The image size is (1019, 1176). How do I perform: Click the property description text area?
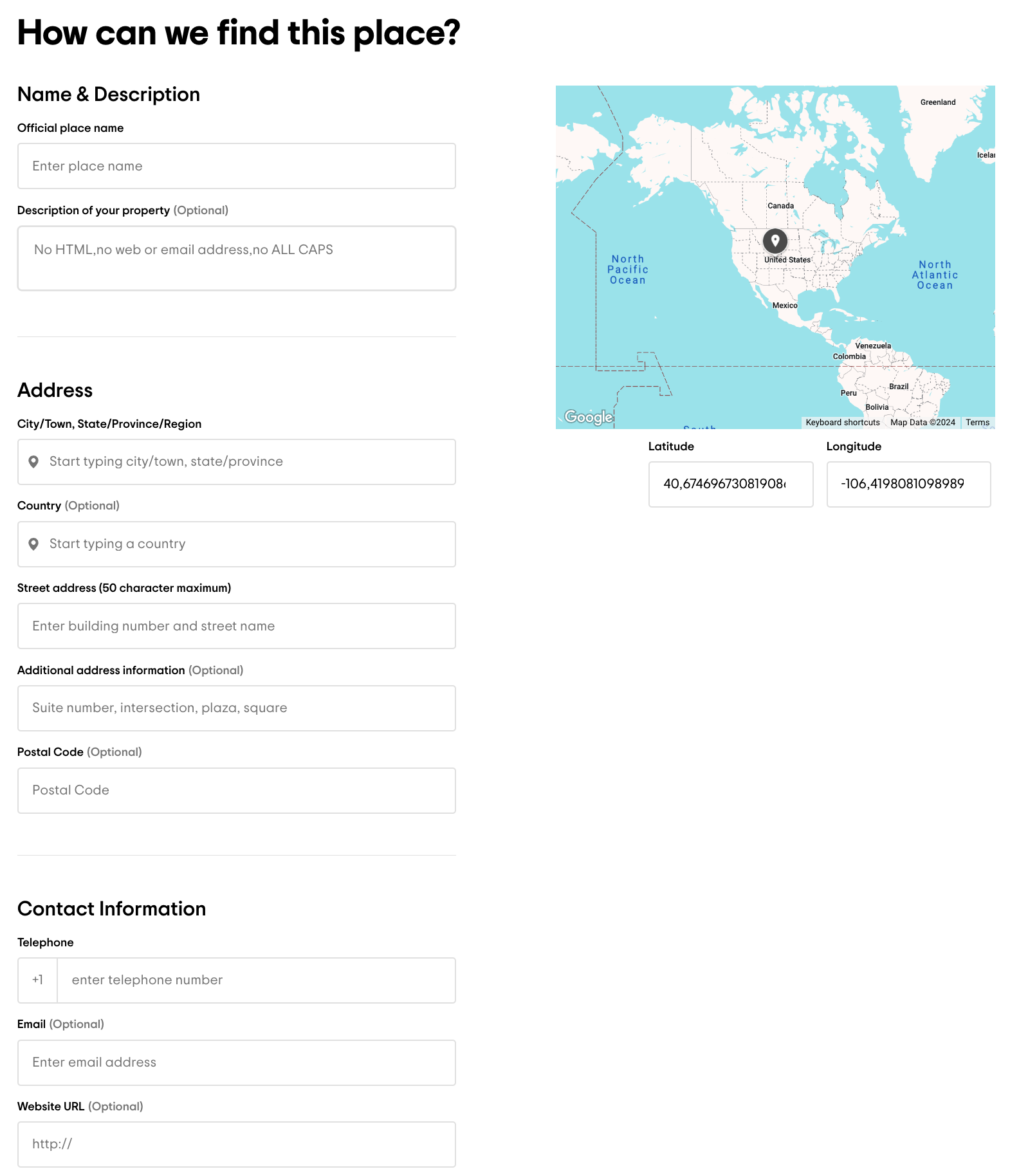(x=236, y=258)
